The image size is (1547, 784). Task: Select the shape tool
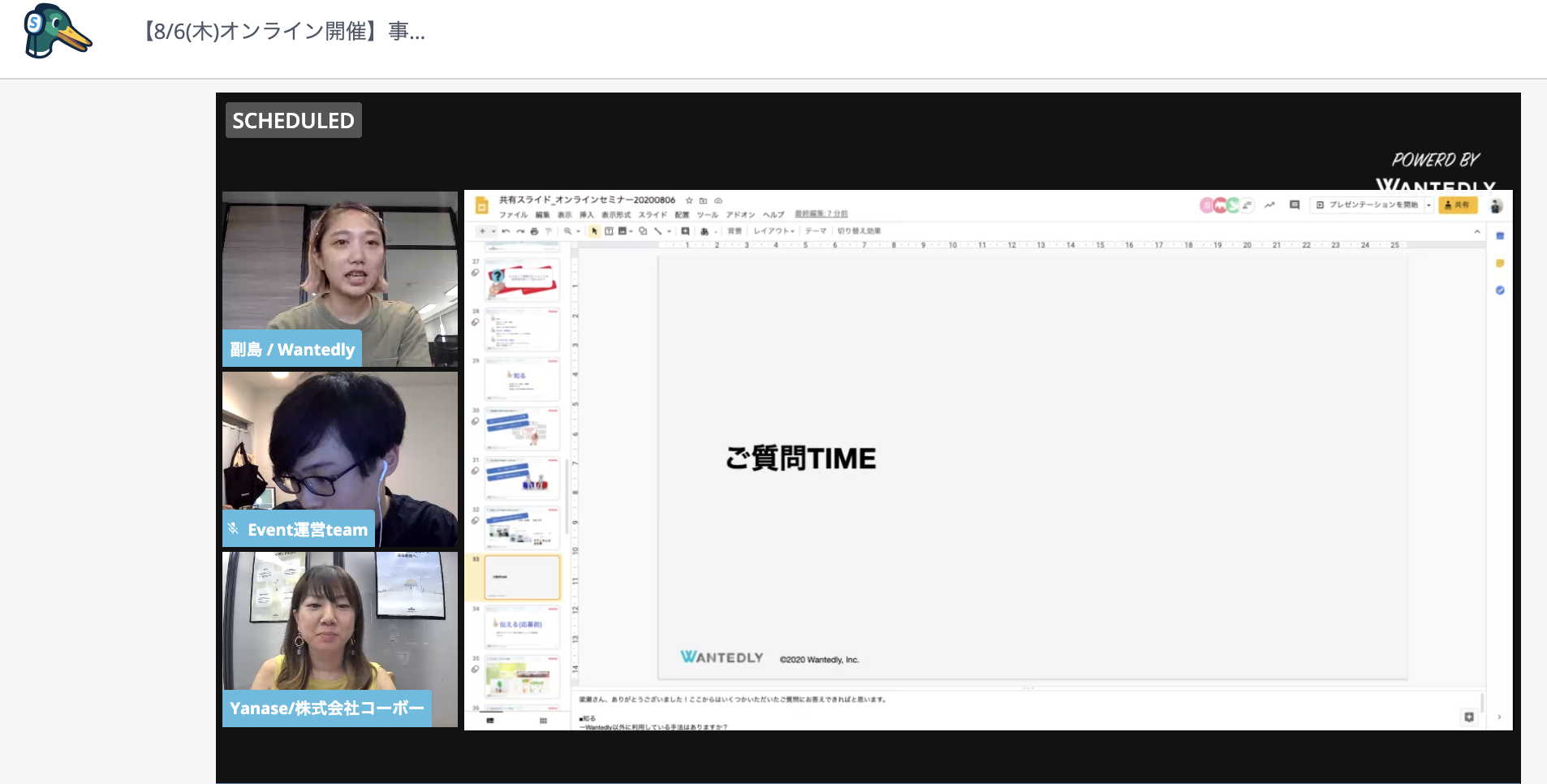click(643, 231)
